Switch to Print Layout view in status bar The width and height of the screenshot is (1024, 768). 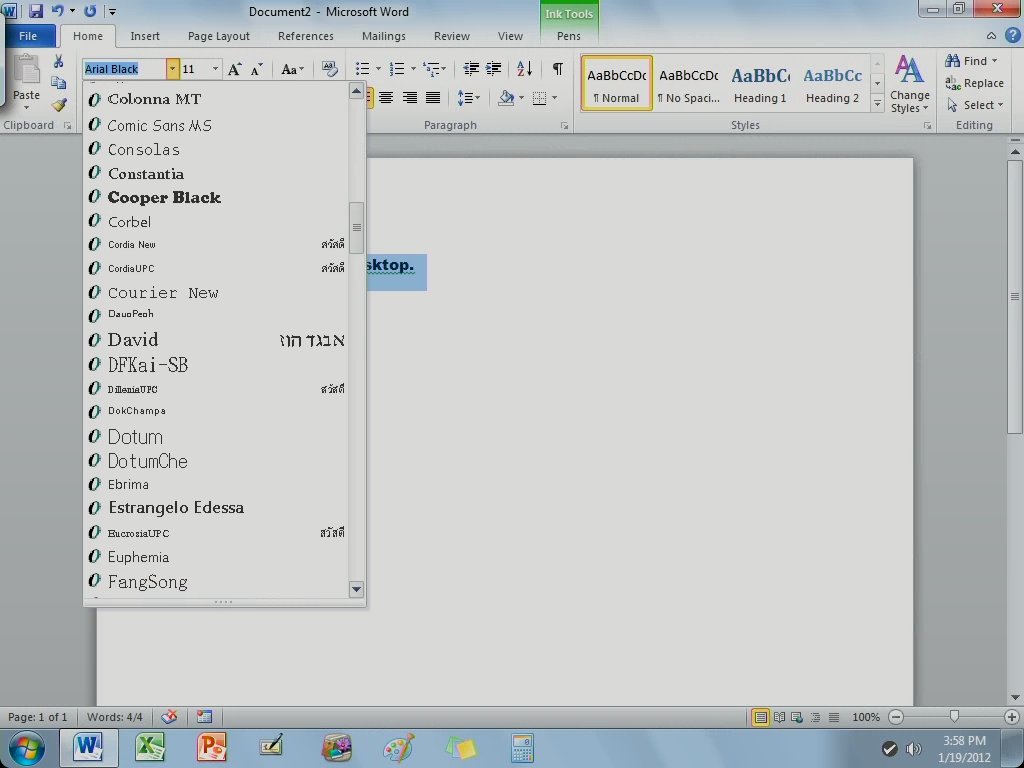(x=761, y=717)
